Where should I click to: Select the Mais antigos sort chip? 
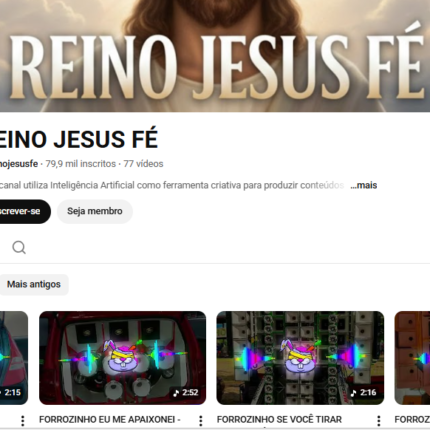click(x=34, y=284)
